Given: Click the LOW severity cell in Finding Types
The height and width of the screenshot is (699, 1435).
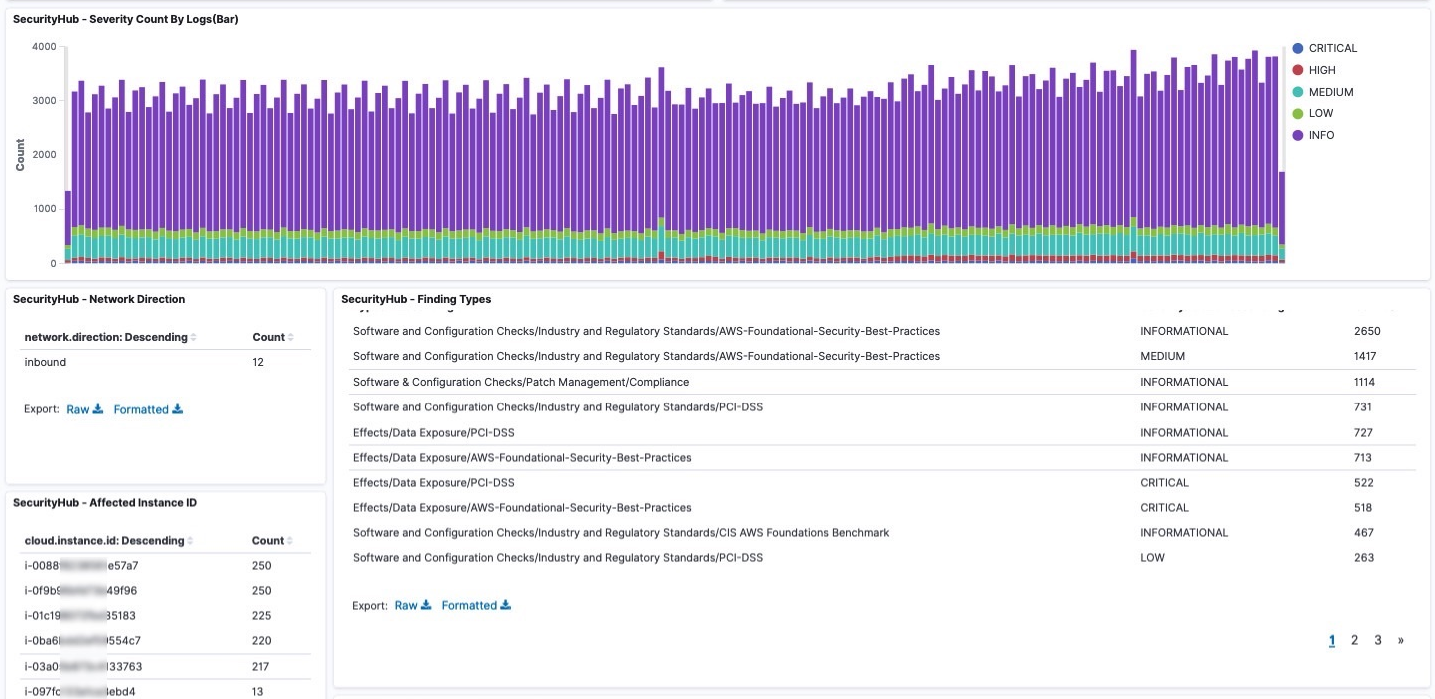Looking at the screenshot, I should [x=1152, y=558].
